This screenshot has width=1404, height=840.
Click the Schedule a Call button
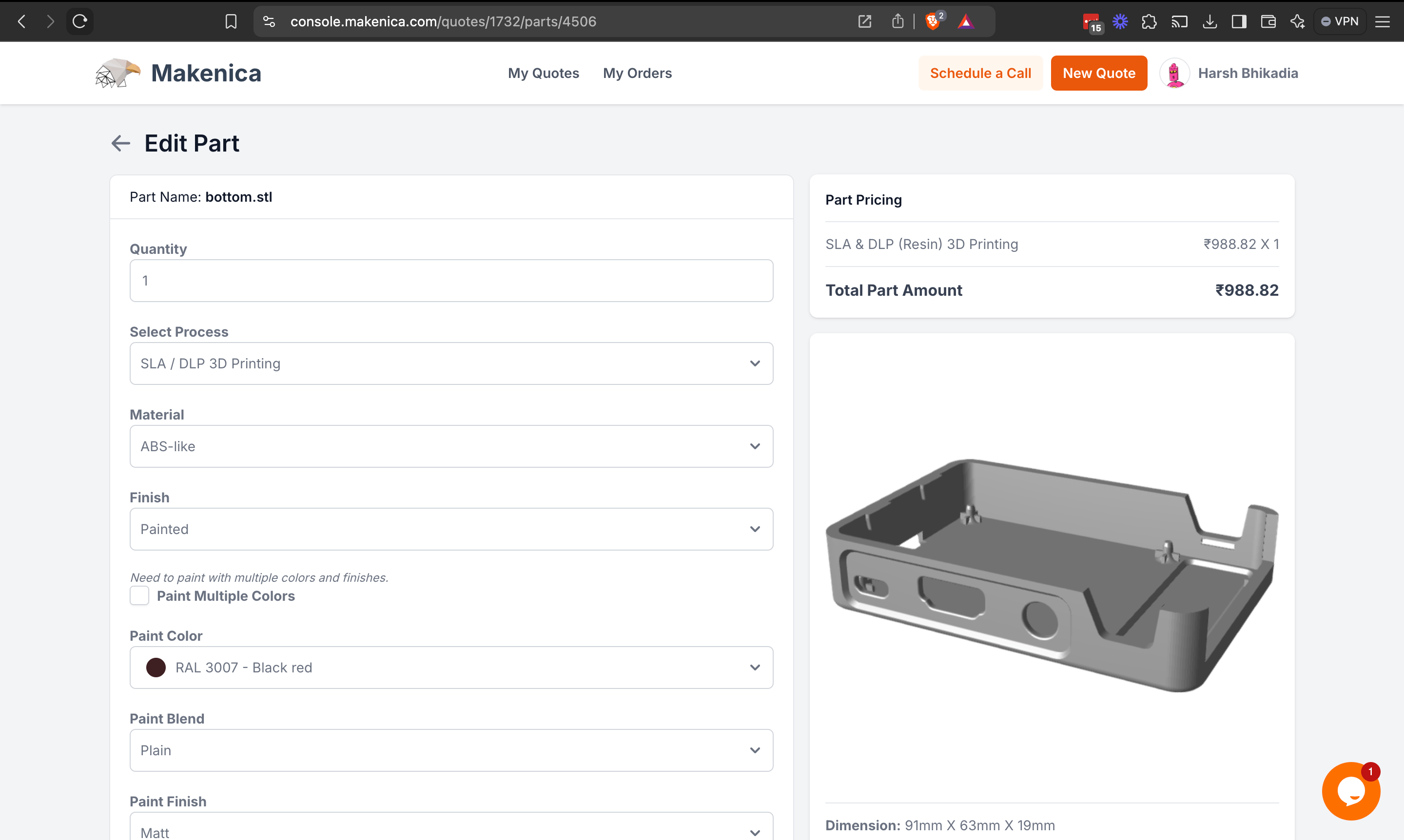981,73
